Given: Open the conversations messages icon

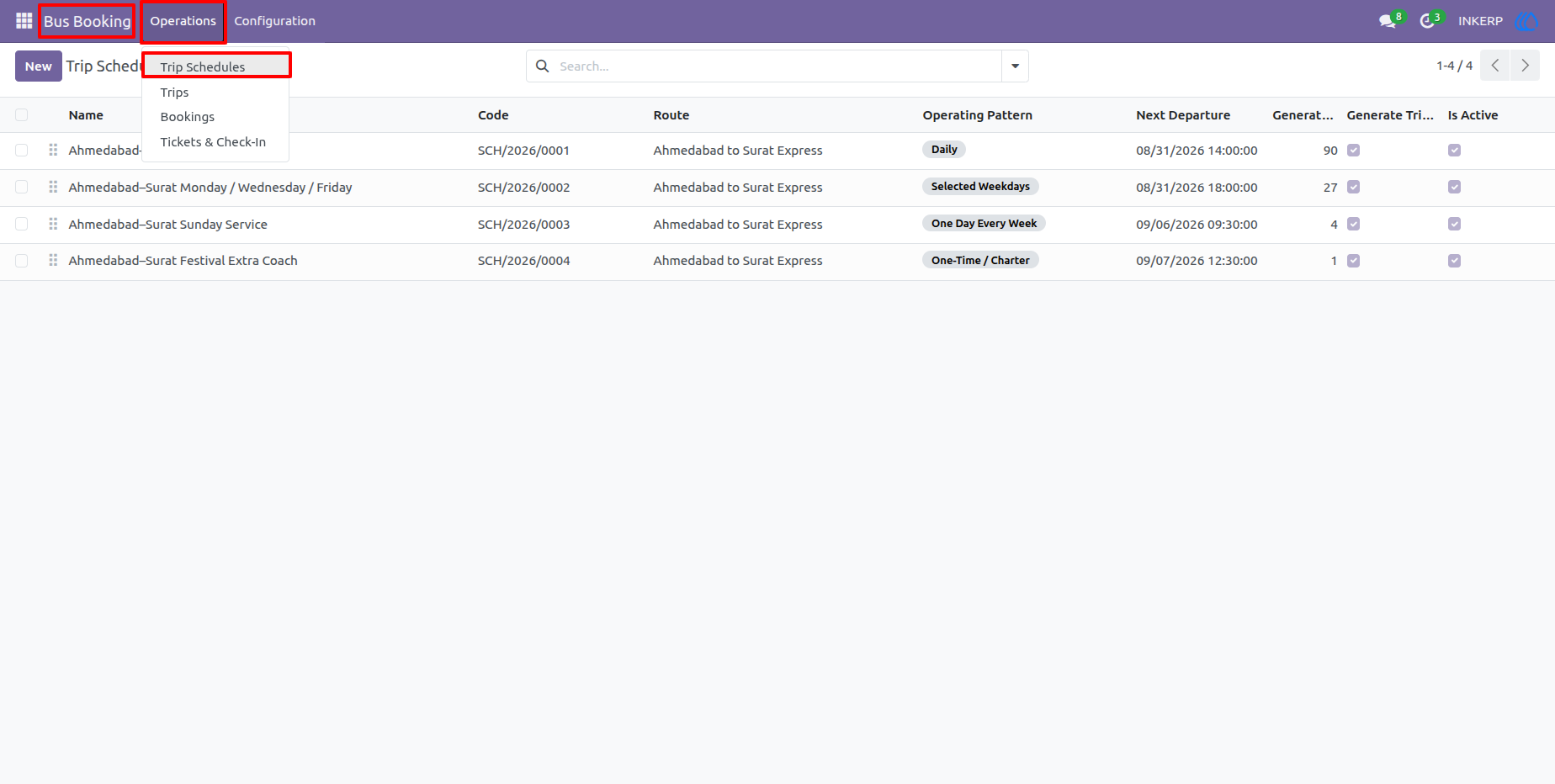Looking at the screenshot, I should point(1388,21).
